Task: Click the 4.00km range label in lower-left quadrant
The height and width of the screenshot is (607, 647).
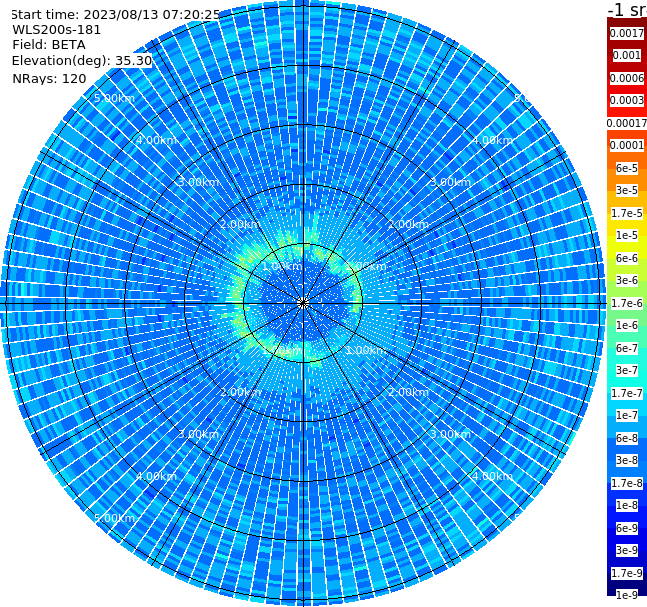Action: tap(156, 476)
